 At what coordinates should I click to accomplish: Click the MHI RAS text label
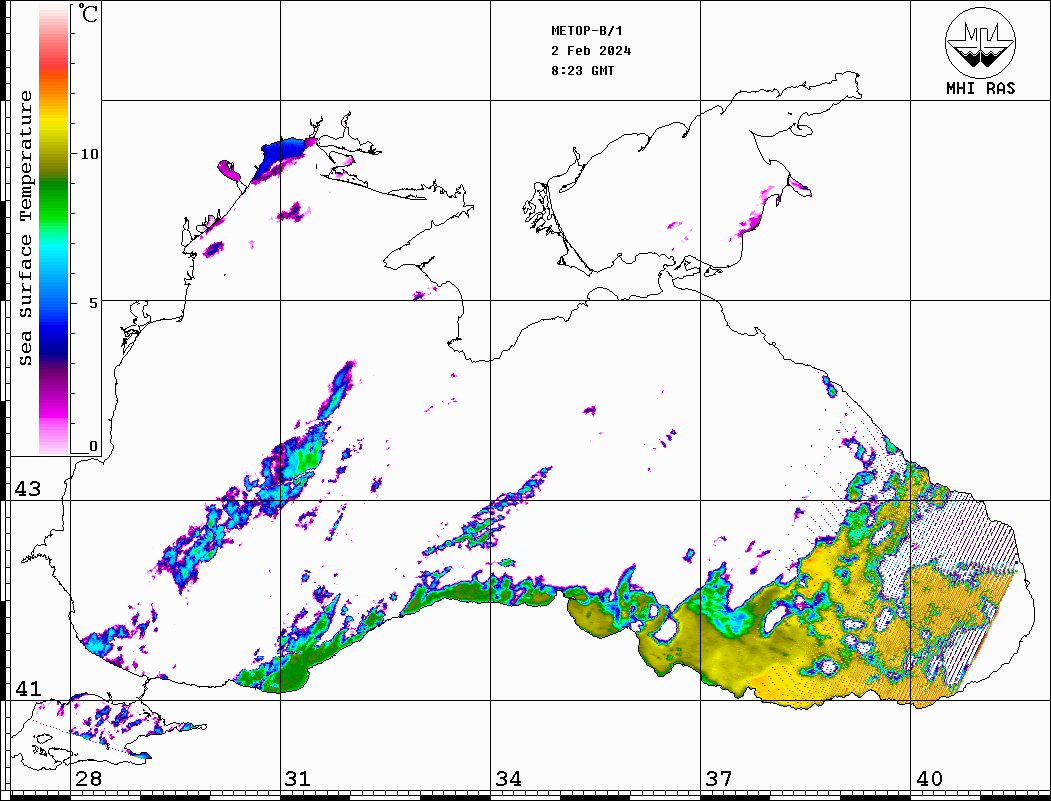(981, 88)
